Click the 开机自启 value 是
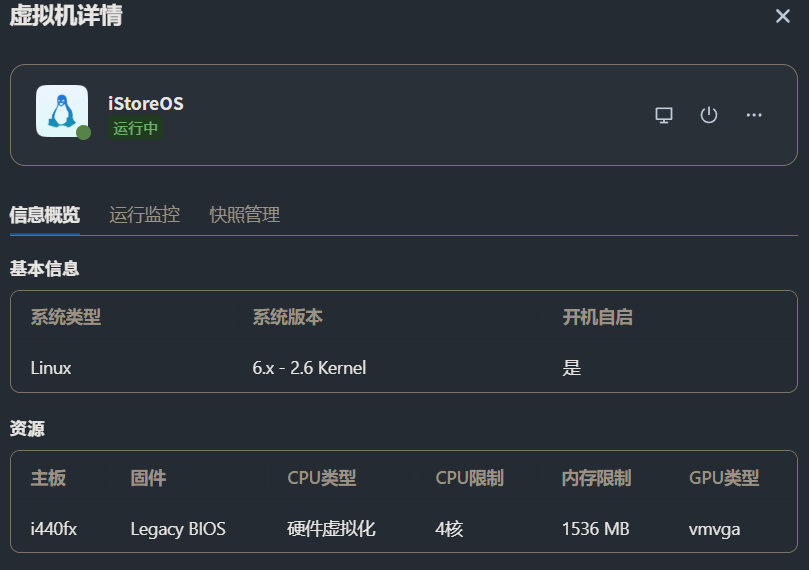The width and height of the screenshot is (809, 570). (x=571, y=368)
